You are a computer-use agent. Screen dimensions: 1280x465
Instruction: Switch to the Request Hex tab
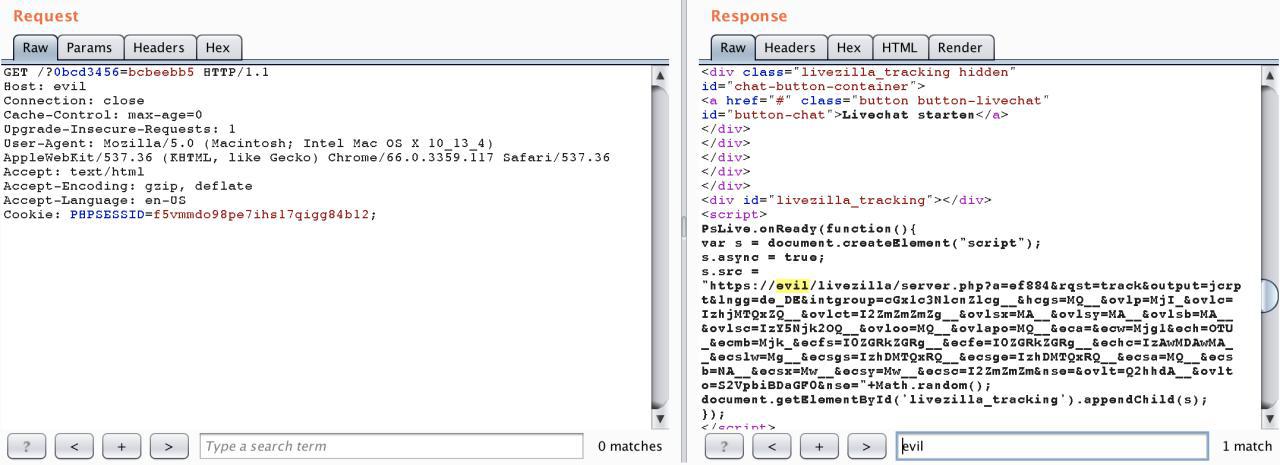[x=218, y=47]
